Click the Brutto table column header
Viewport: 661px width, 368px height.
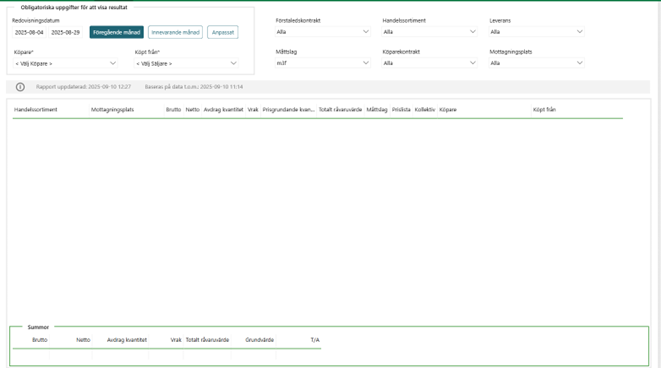[173, 110]
